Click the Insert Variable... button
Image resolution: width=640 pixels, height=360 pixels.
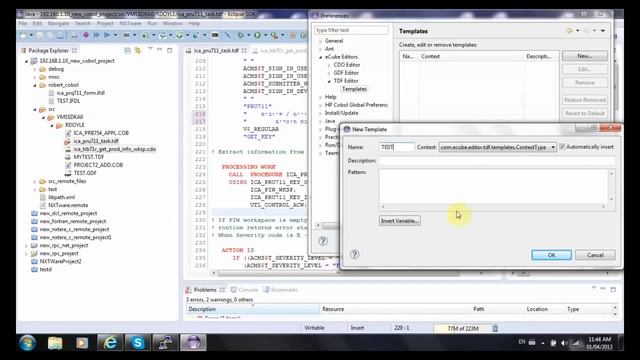[x=399, y=221]
